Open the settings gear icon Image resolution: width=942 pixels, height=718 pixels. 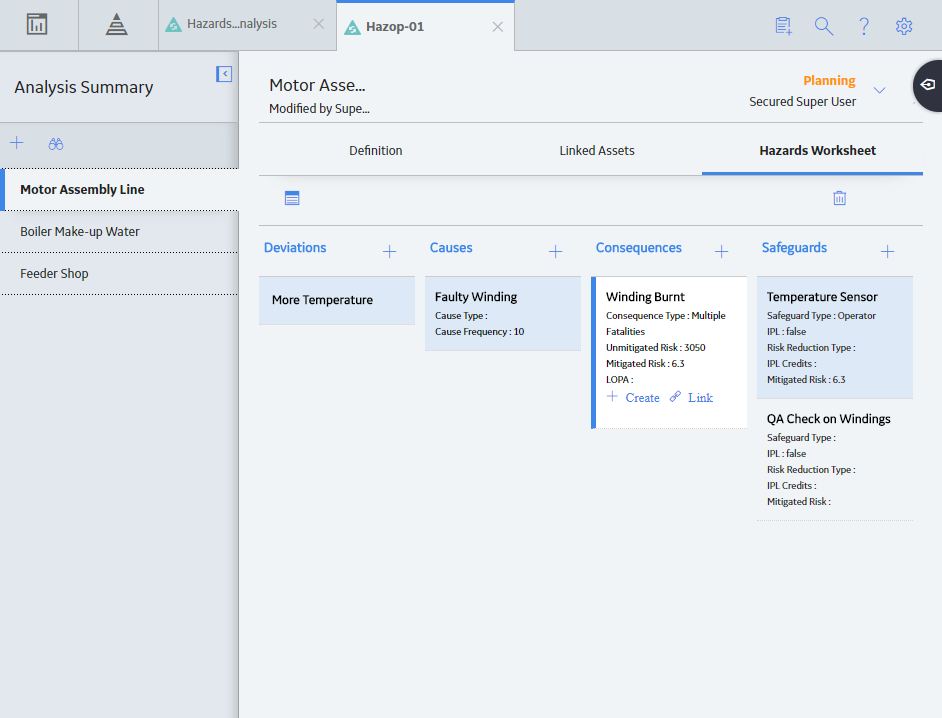pyautogui.click(x=904, y=26)
